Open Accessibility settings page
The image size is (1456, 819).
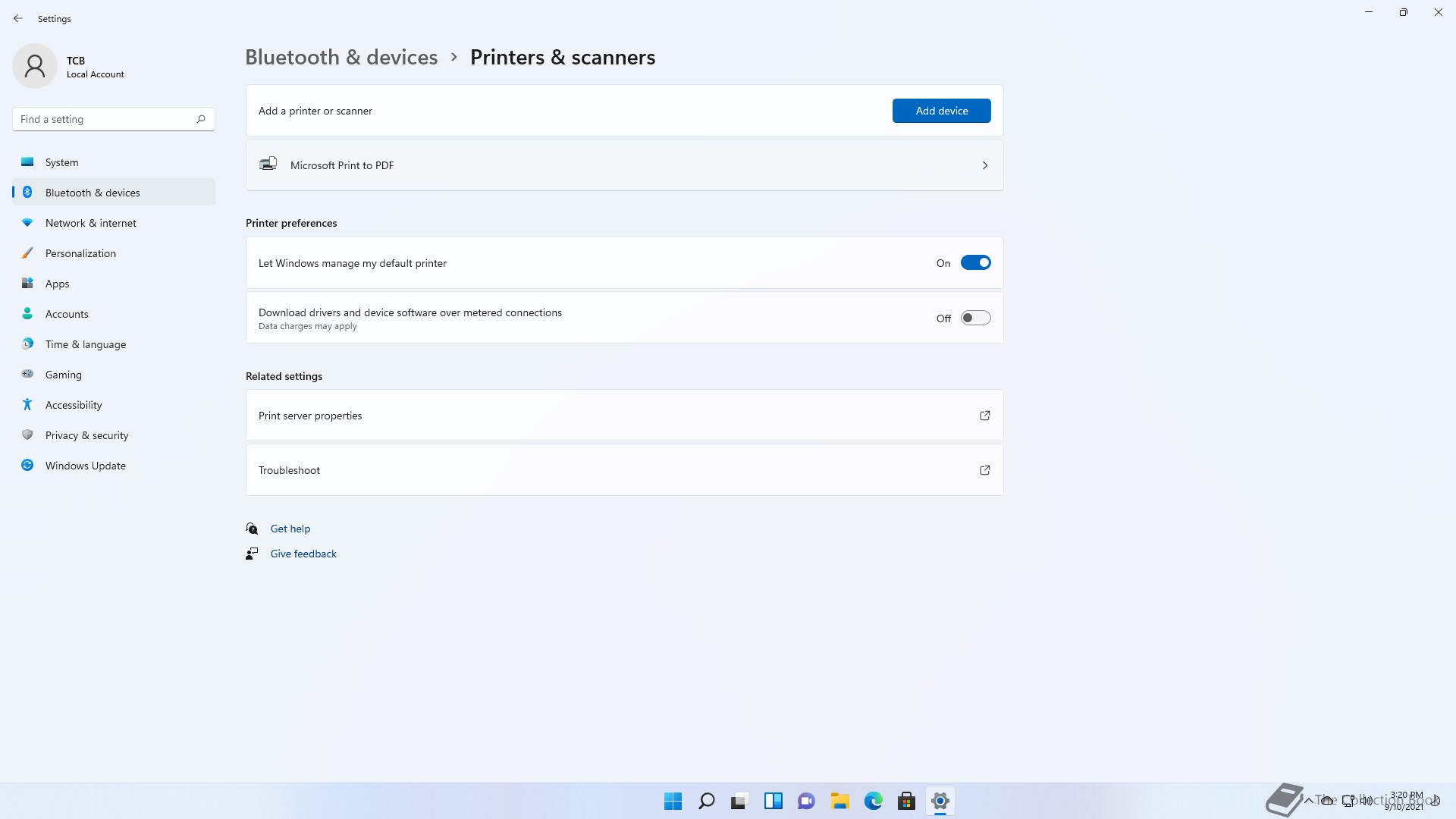tap(114, 404)
